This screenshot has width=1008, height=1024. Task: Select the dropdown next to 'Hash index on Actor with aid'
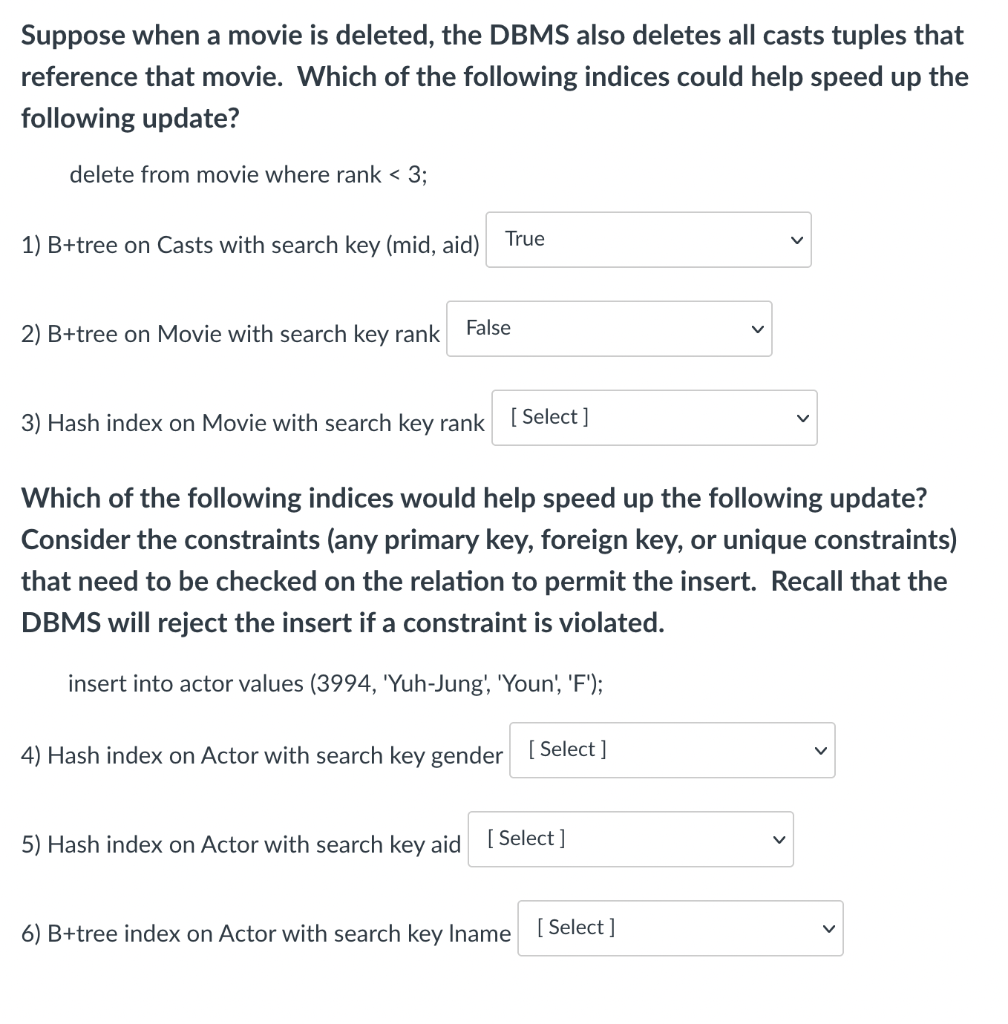pyautogui.click(x=630, y=839)
